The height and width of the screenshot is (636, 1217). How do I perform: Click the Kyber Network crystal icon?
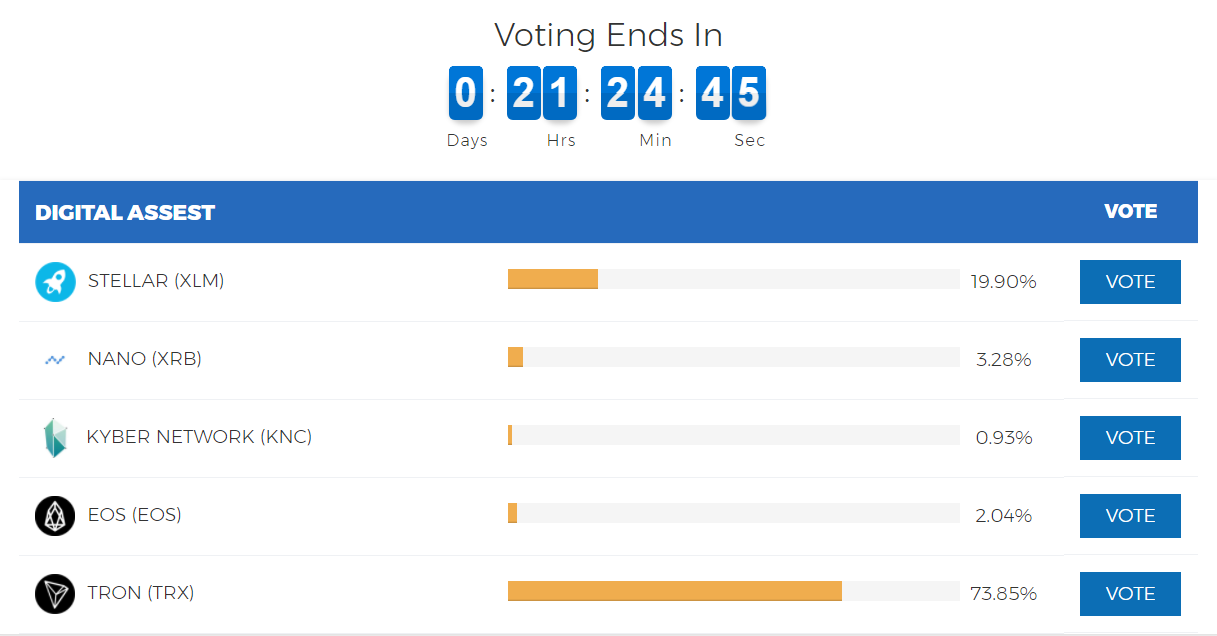[55, 438]
